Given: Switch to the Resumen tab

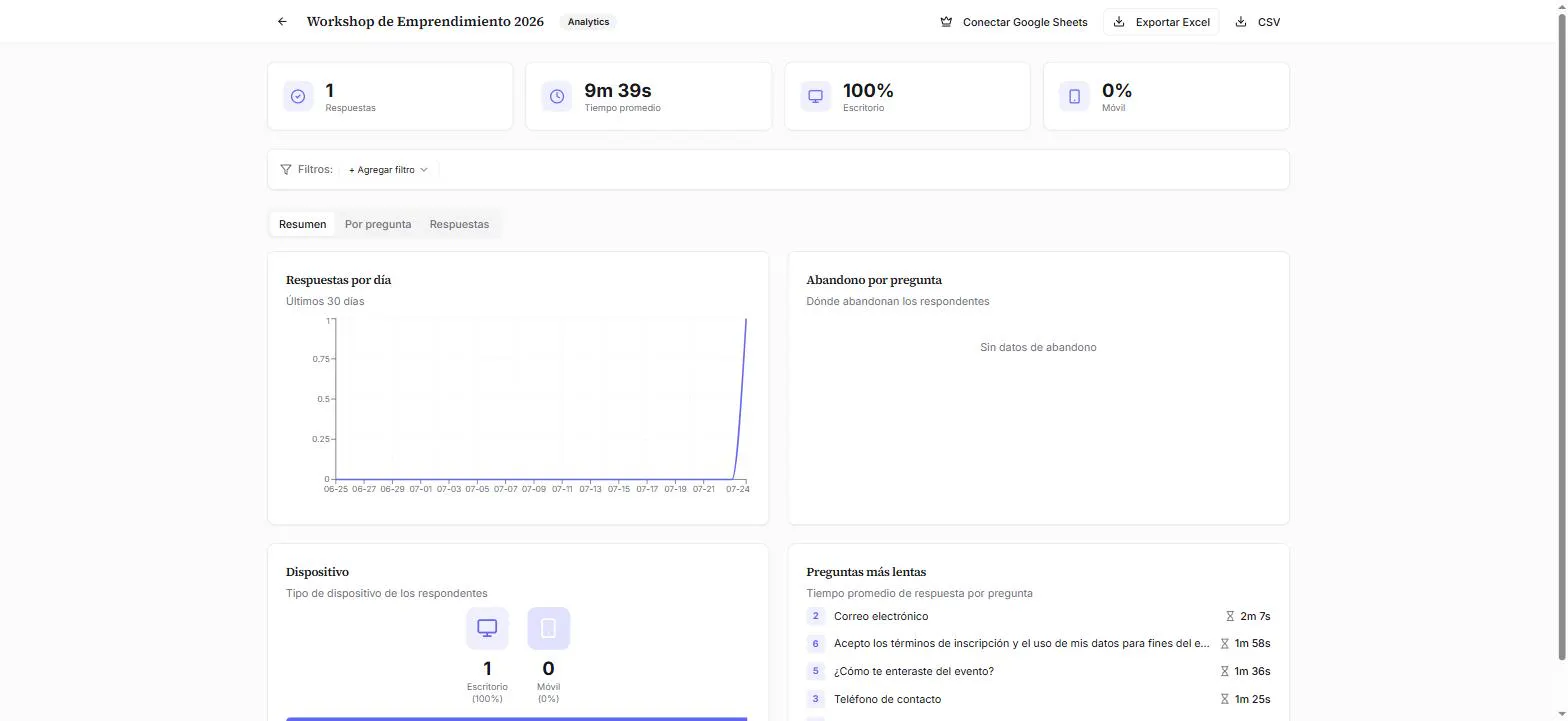Looking at the screenshot, I should [302, 224].
